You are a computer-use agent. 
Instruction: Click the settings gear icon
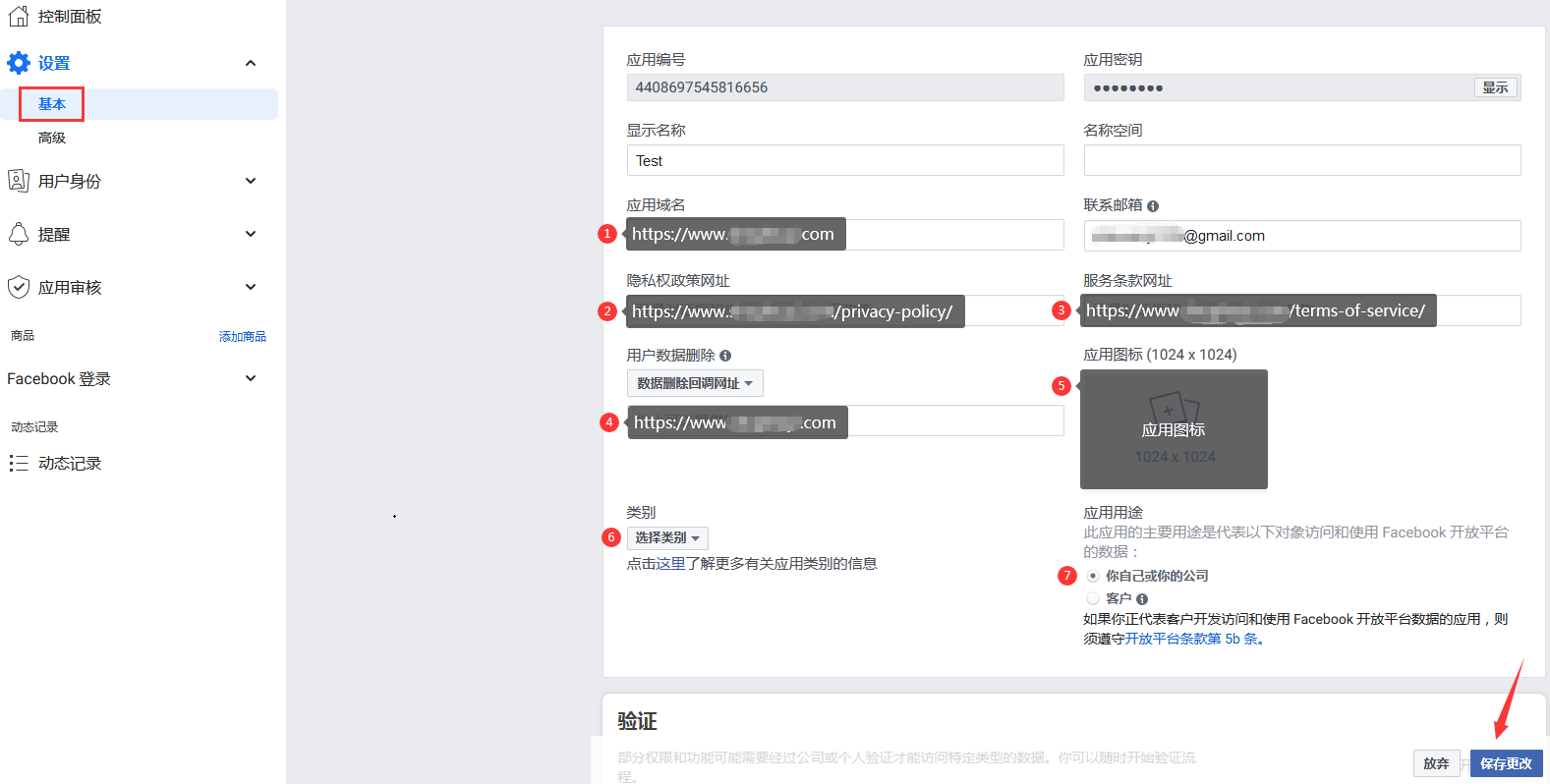click(19, 63)
